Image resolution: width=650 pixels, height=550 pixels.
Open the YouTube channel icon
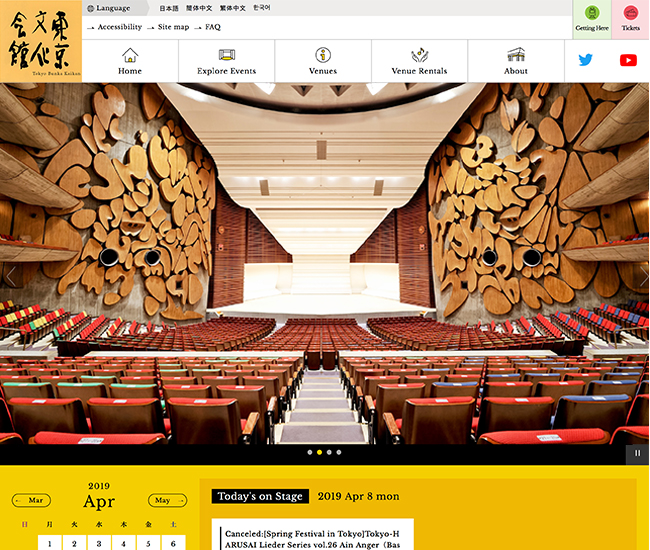(x=628, y=60)
